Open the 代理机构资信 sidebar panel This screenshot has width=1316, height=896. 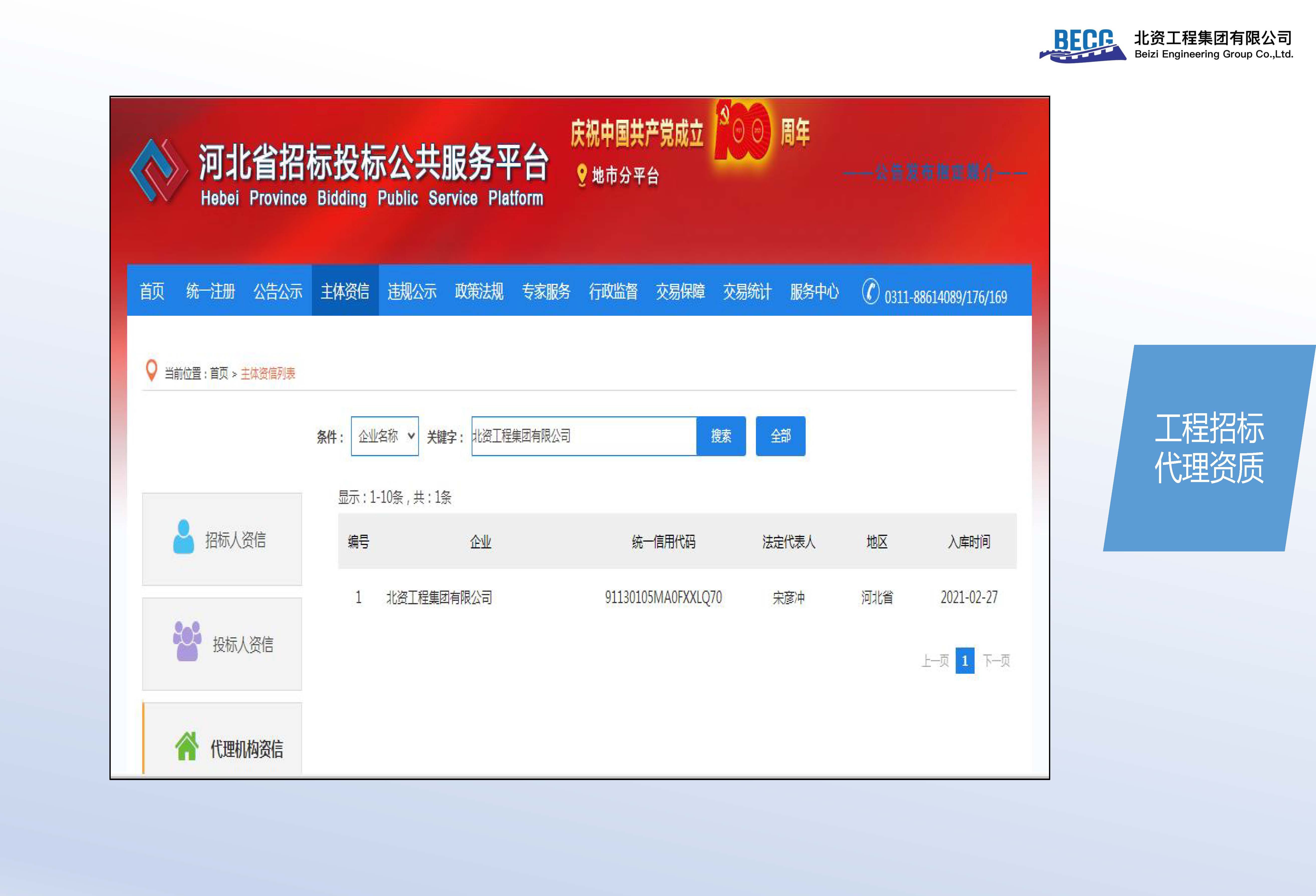pyautogui.click(x=222, y=738)
